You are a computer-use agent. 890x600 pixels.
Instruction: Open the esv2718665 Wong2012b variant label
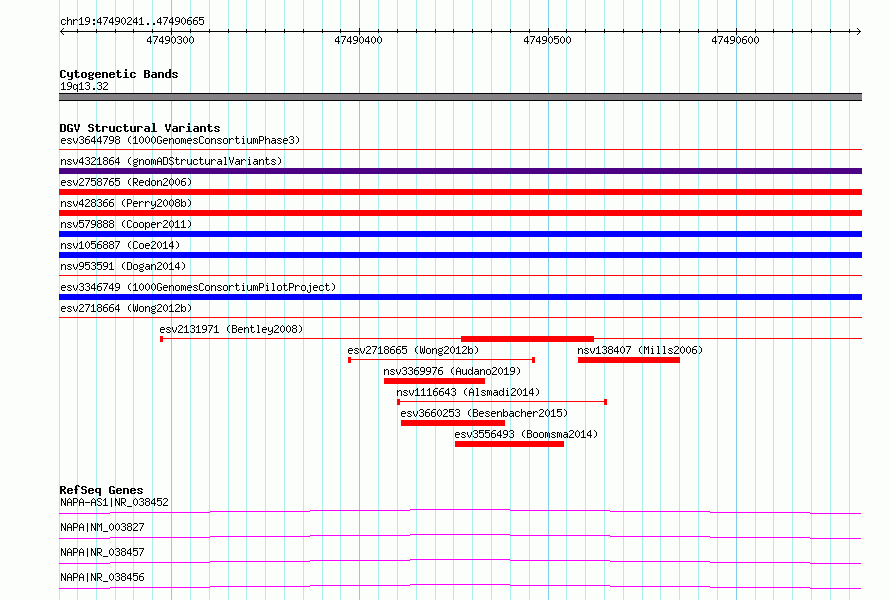coord(413,350)
